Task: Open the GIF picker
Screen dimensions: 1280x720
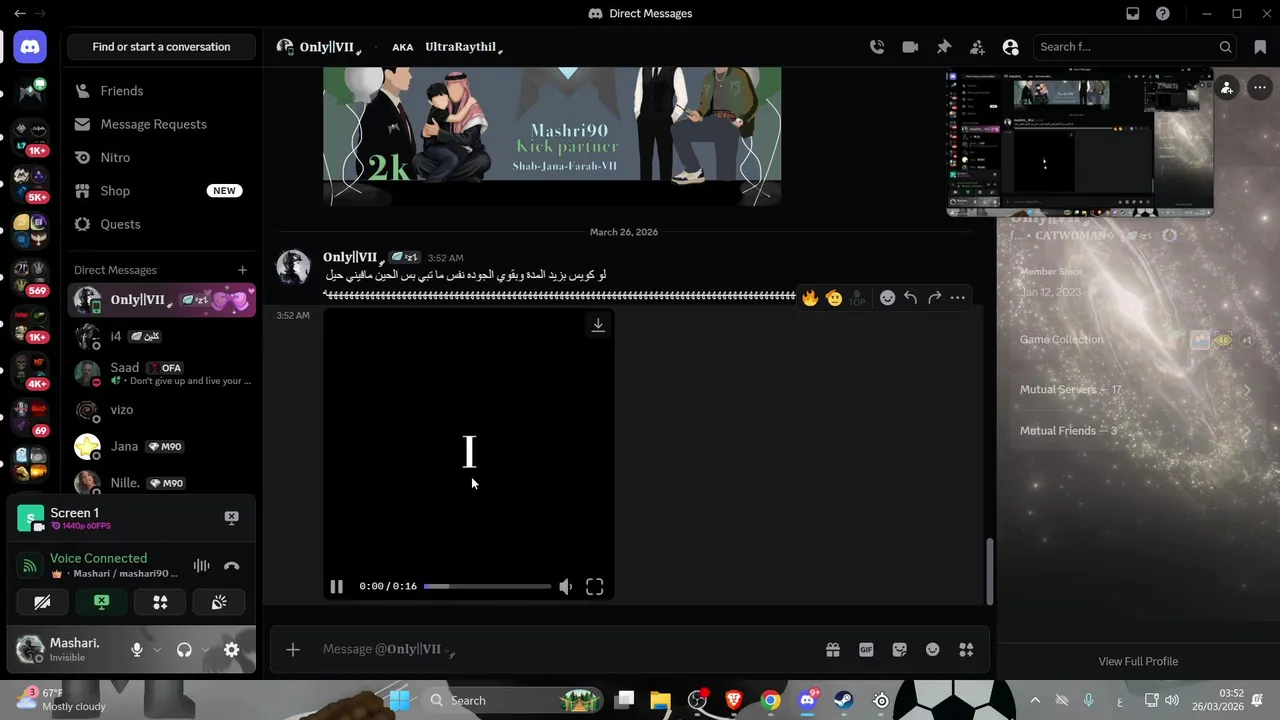Action: [x=866, y=650]
